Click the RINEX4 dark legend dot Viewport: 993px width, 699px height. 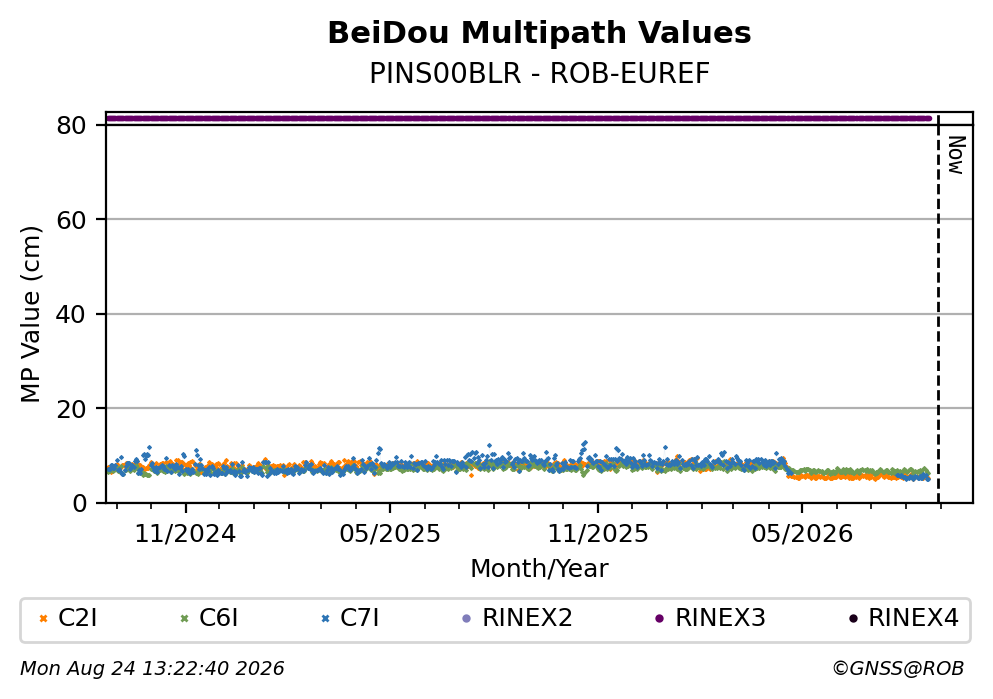tap(852, 619)
